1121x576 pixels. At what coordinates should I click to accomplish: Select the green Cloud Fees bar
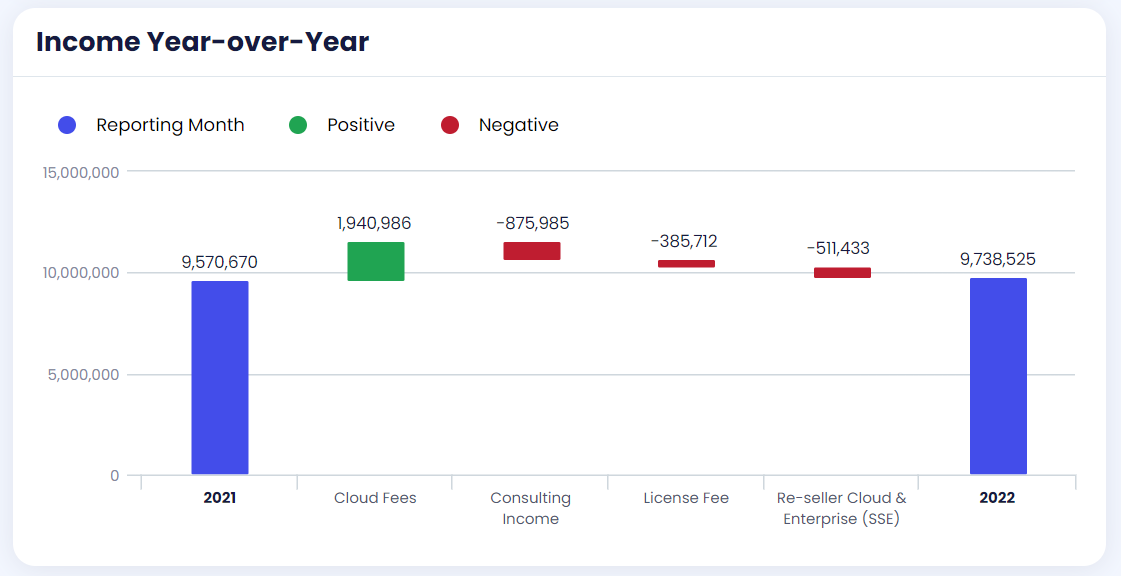point(376,261)
